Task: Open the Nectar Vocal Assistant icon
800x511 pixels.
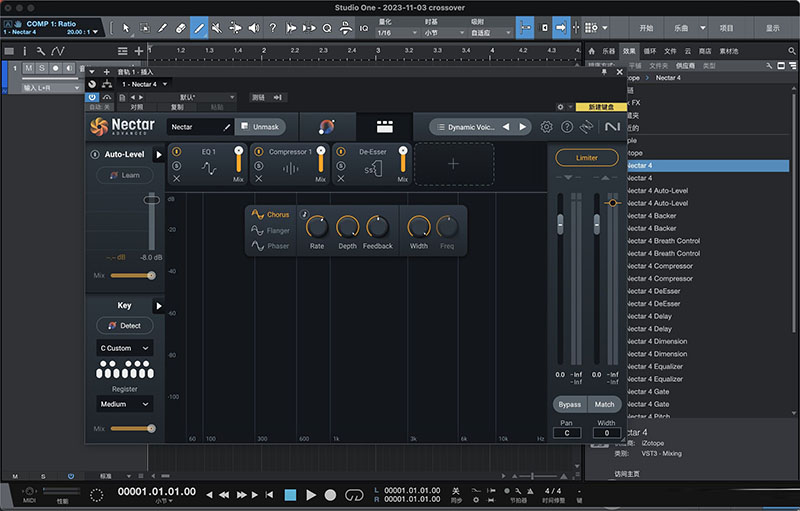Action: pyautogui.click(x=327, y=126)
